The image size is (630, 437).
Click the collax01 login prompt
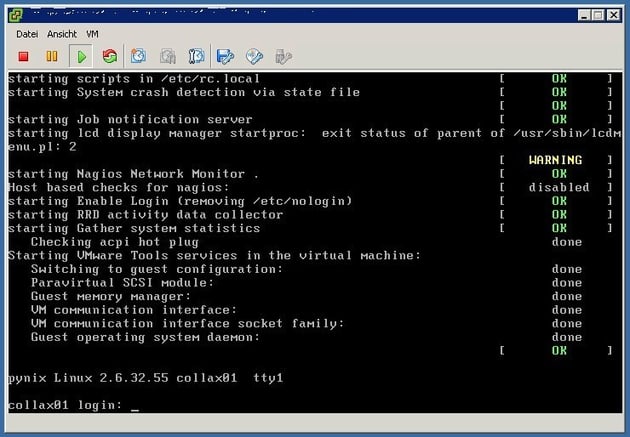74,405
